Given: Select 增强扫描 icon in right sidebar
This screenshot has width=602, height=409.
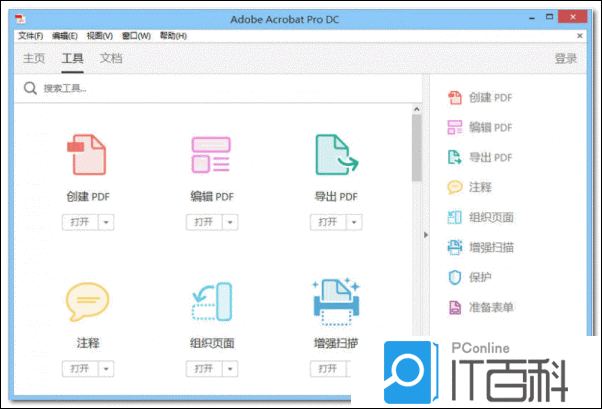Looking at the screenshot, I should pos(455,247).
